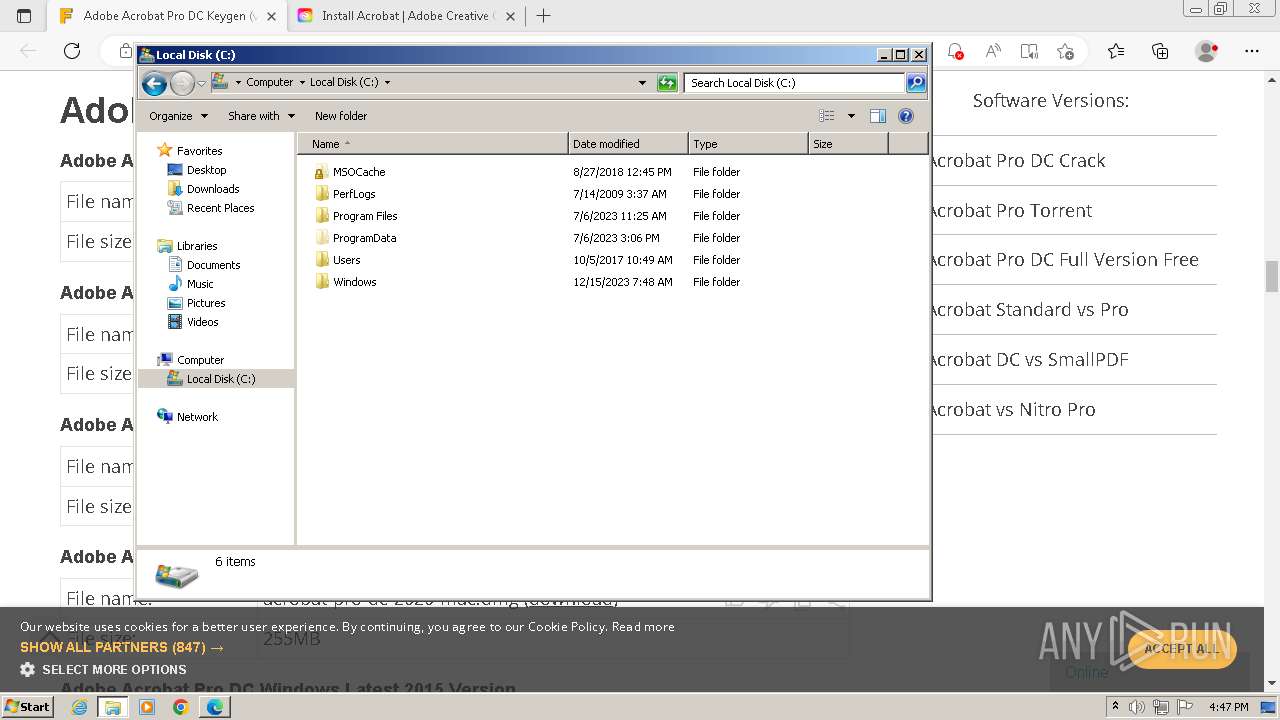
Task: Open the Acrobat Pro DC Crack link
Action: pos(1018,160)
